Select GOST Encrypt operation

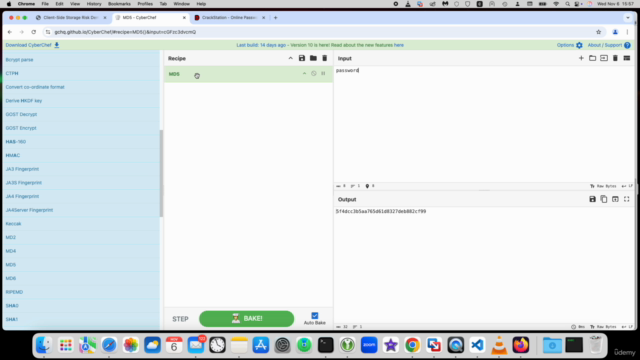[x=81, y=128]
